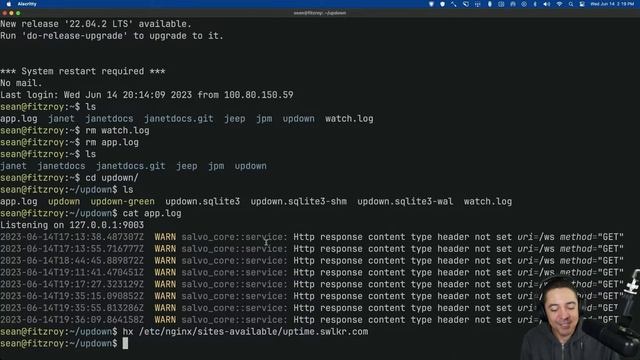Viewport: 640px width, 360px height.
Task: Click 'janet' in the second ls output
Action: pos(13,166)
